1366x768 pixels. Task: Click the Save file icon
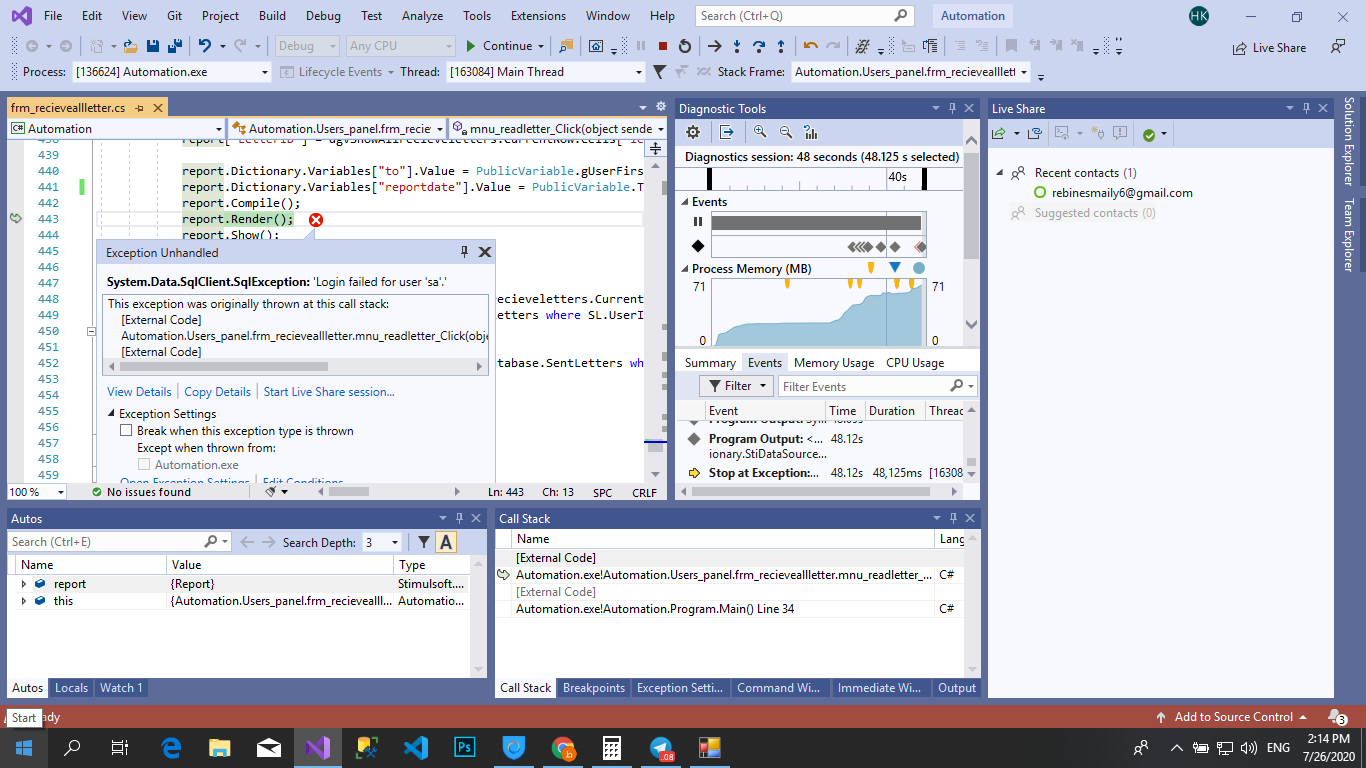[x=152, y=46]
